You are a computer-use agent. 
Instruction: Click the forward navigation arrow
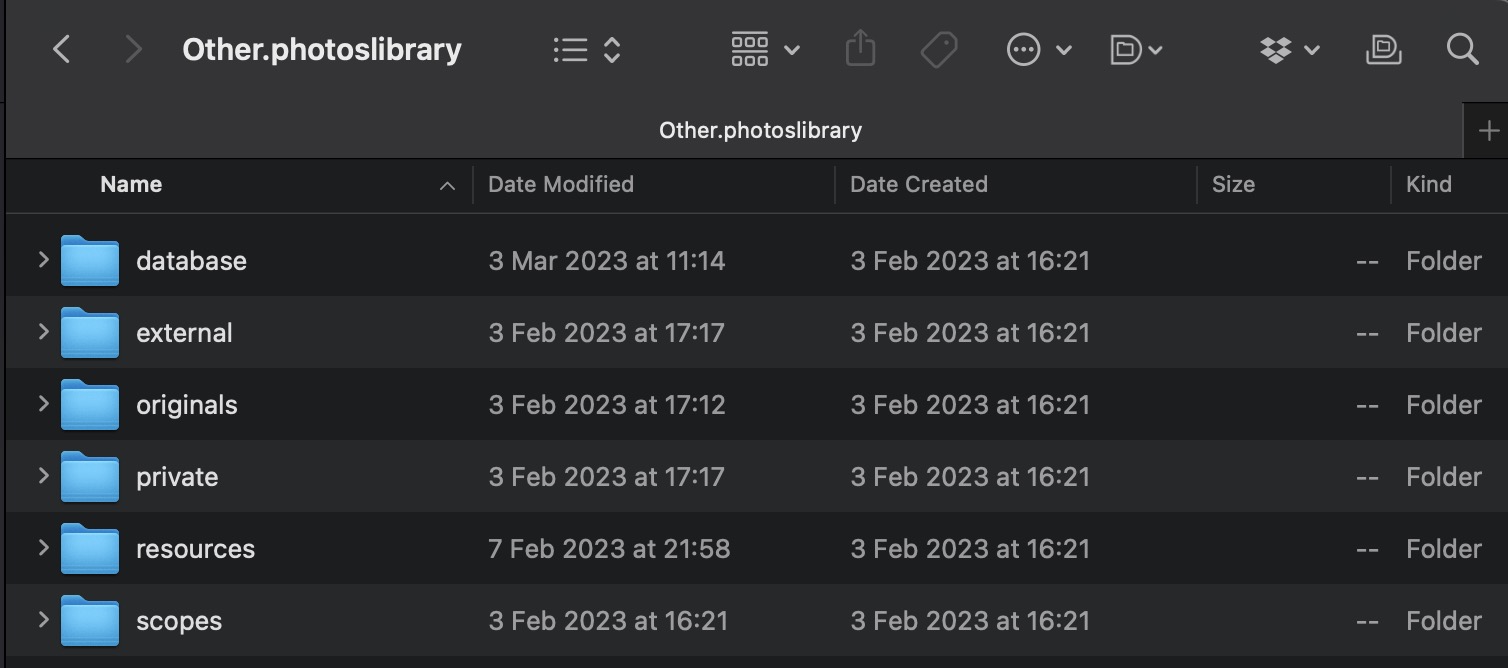pyautogui.click(x=133, y=49)
